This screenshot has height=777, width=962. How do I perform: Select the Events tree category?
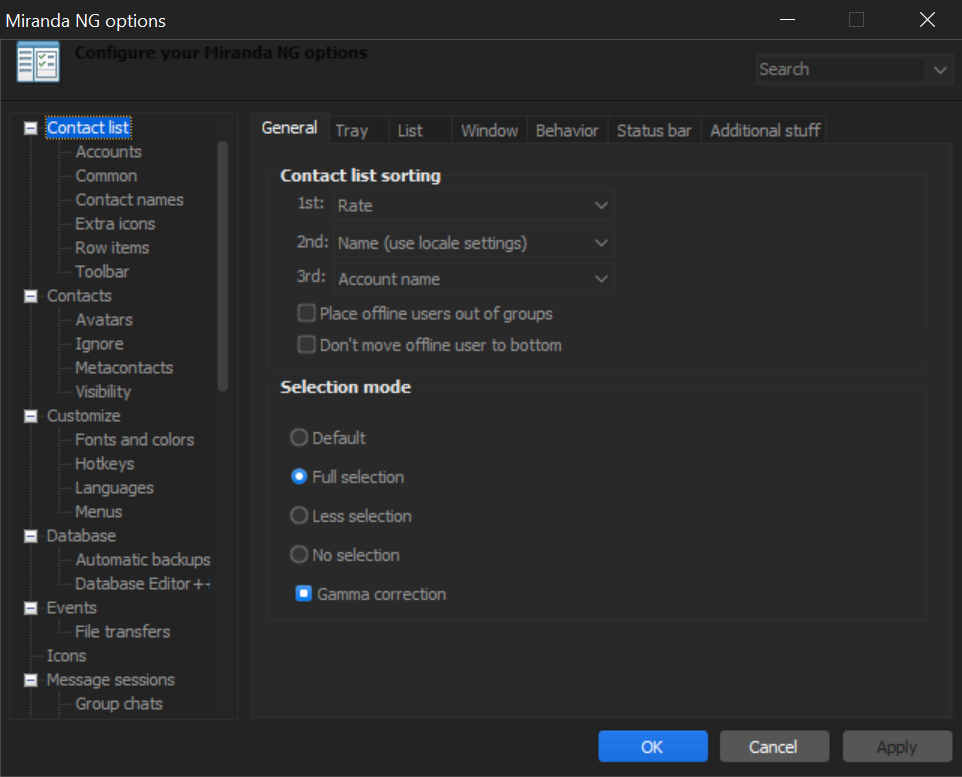tap(72, 608)
